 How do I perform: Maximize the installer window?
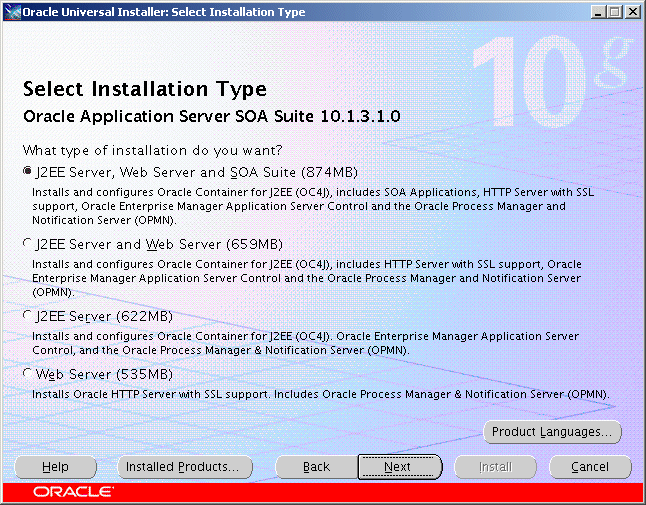(x=615, y=12)
